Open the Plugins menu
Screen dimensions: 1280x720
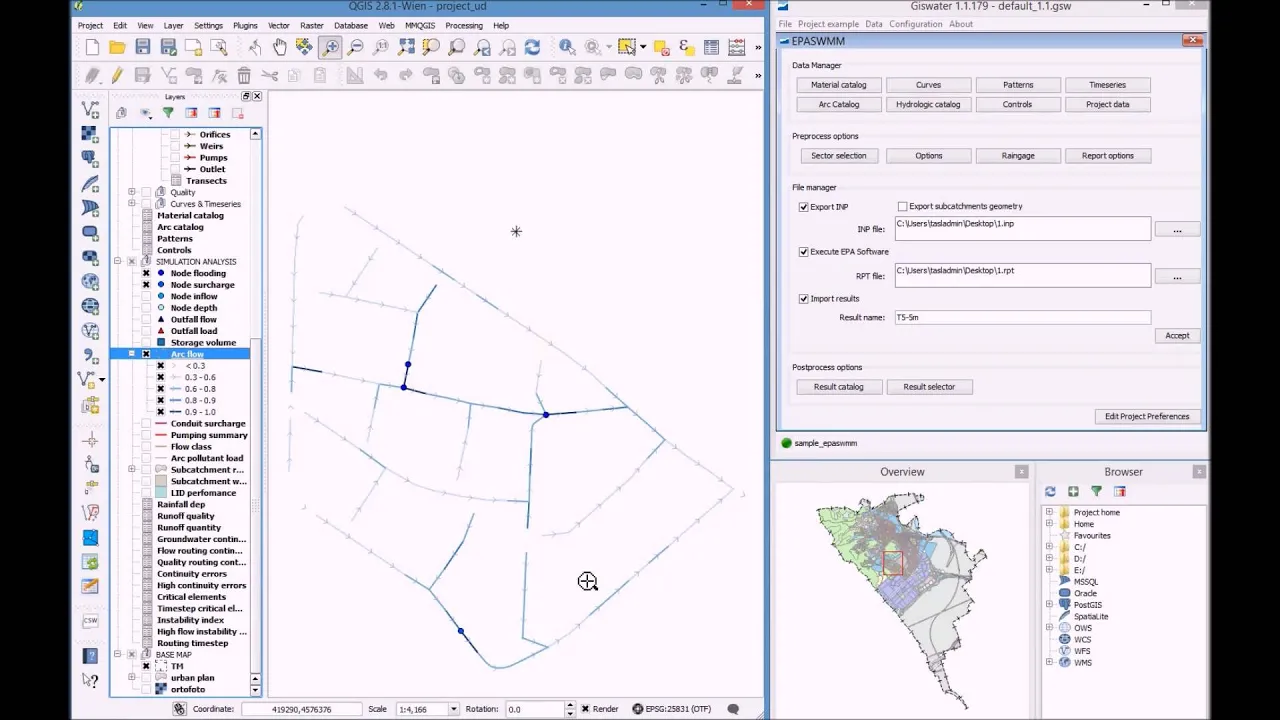(245, 25)
